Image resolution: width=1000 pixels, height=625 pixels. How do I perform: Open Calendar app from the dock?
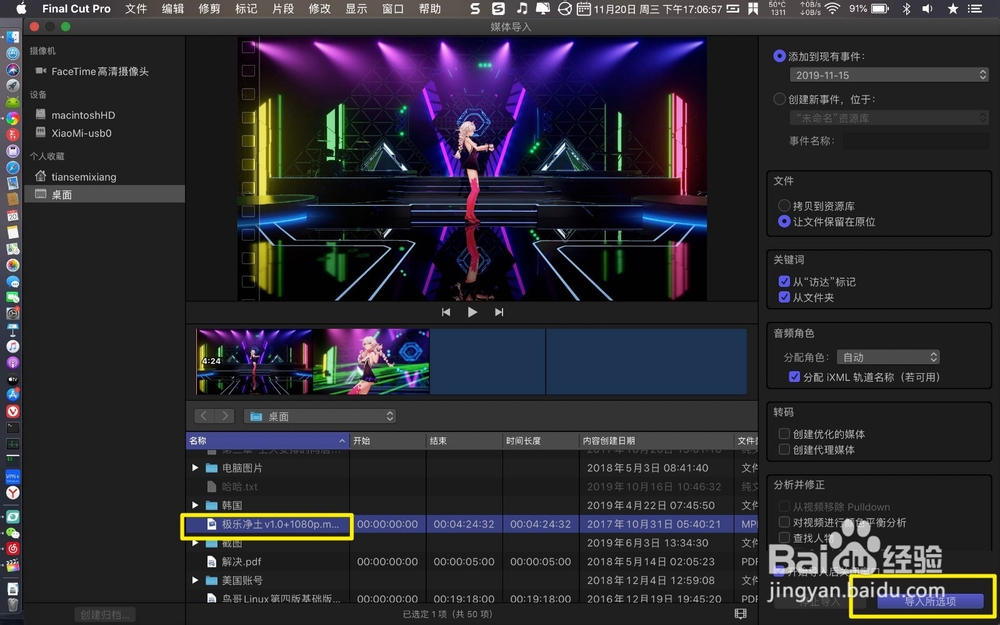[13, 216]
